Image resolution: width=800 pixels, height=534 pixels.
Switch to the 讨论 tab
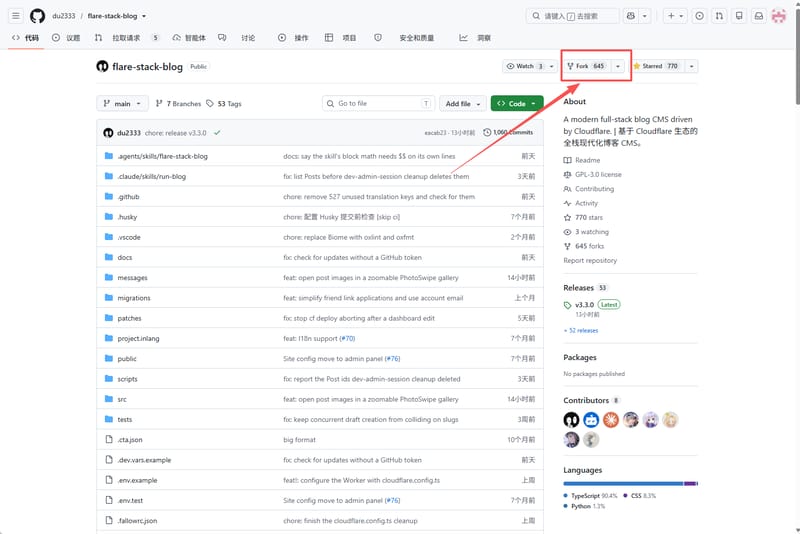coord(237,38)
